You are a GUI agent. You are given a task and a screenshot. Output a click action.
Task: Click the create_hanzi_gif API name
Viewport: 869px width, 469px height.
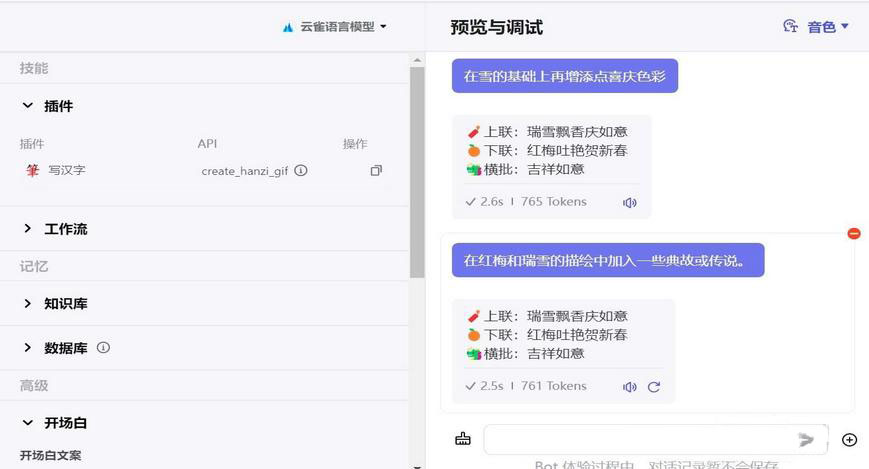pyautogui.click(x=244, y=171)
